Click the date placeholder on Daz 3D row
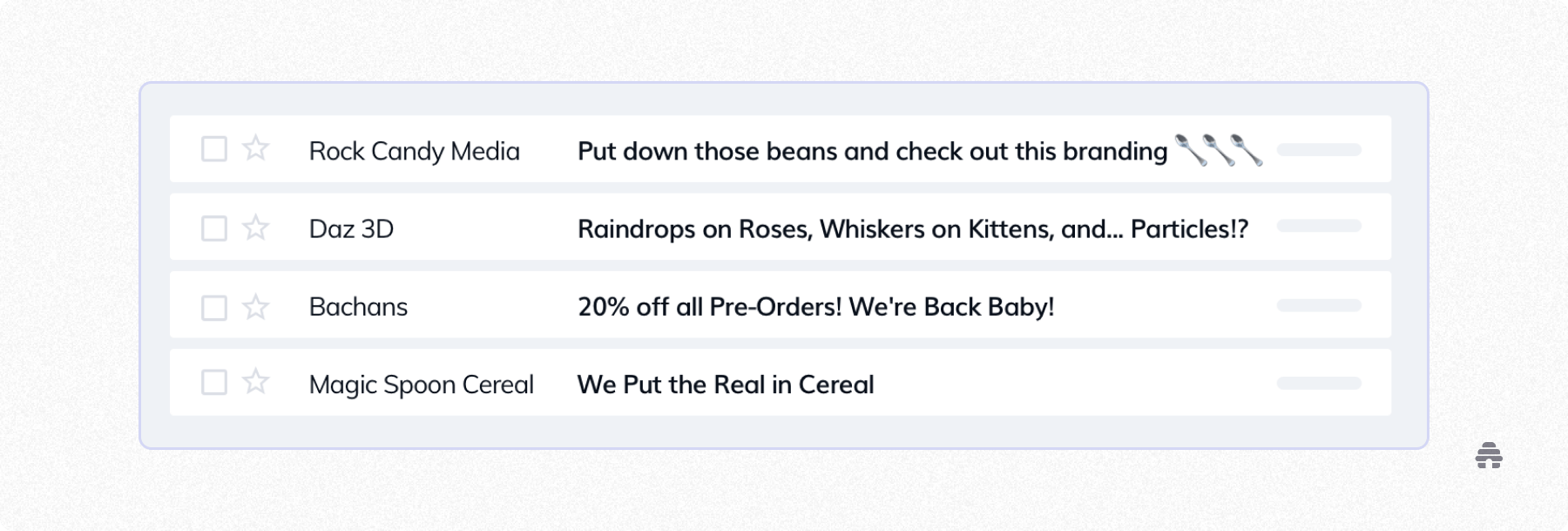 coord(1318,226)
